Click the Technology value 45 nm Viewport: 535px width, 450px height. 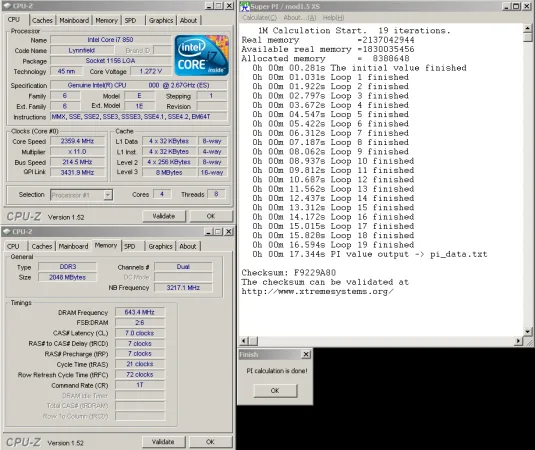tap(67, 71)
